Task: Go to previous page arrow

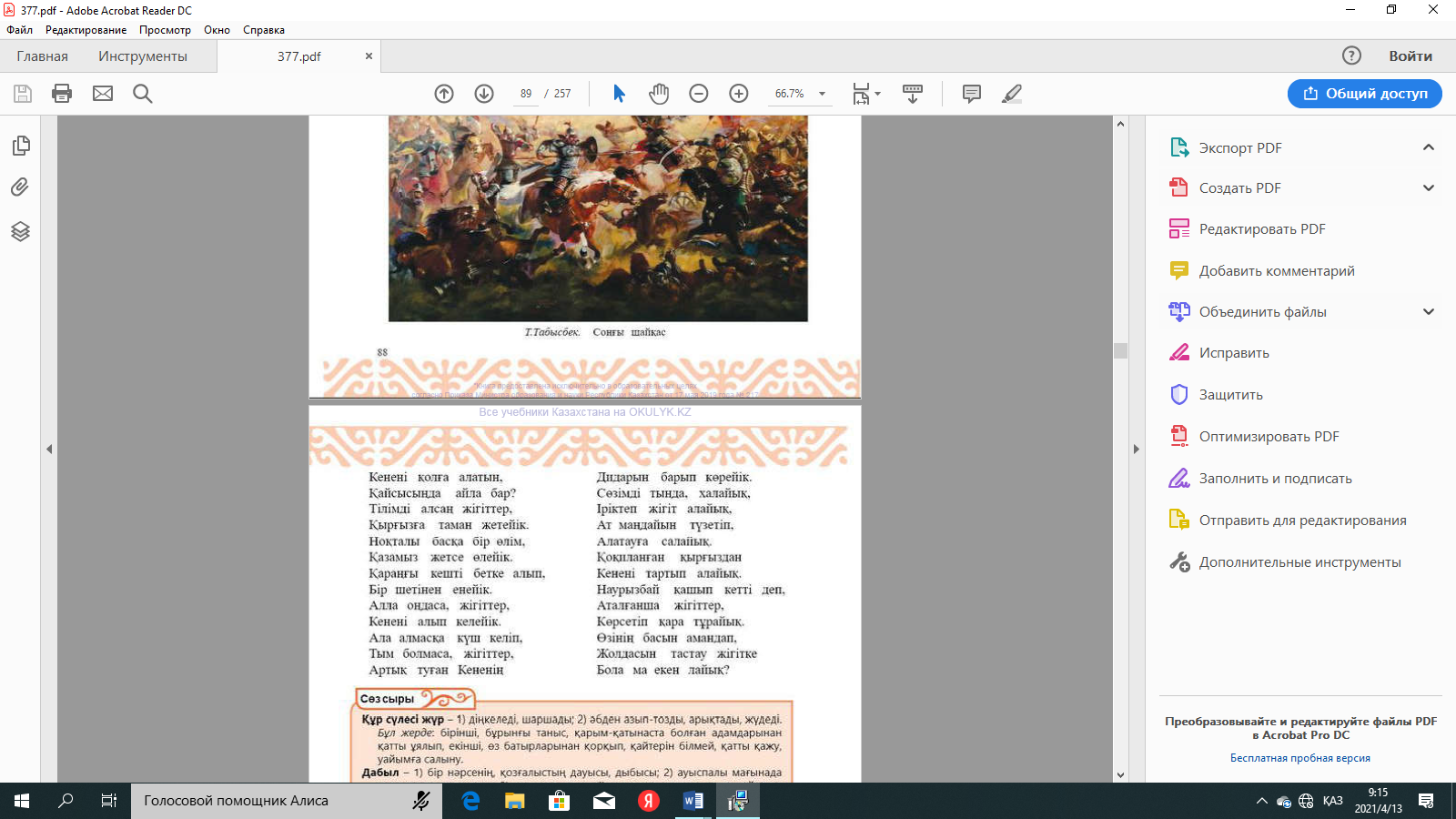Action: click(444, 94)
